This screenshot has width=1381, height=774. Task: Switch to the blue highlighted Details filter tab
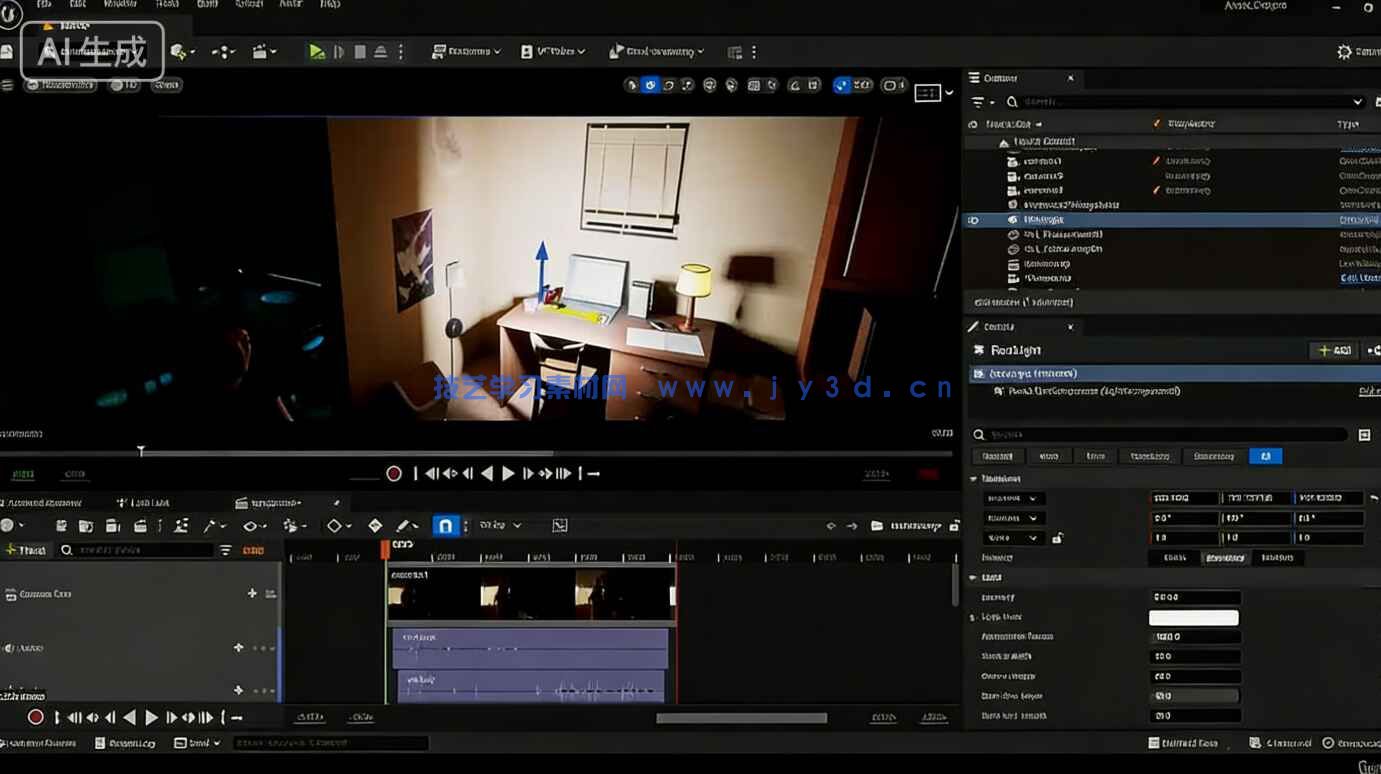[1265, 456]
